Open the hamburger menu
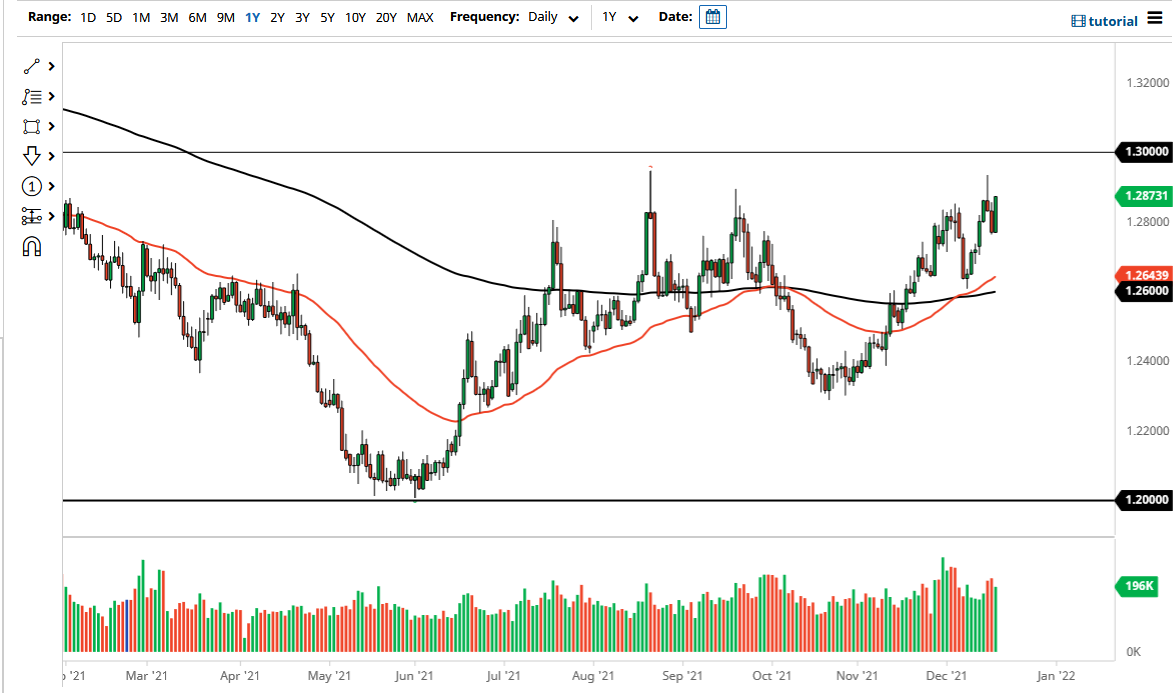The image size is (1175, 693). pyautogui.click(x=1153, y=19)
